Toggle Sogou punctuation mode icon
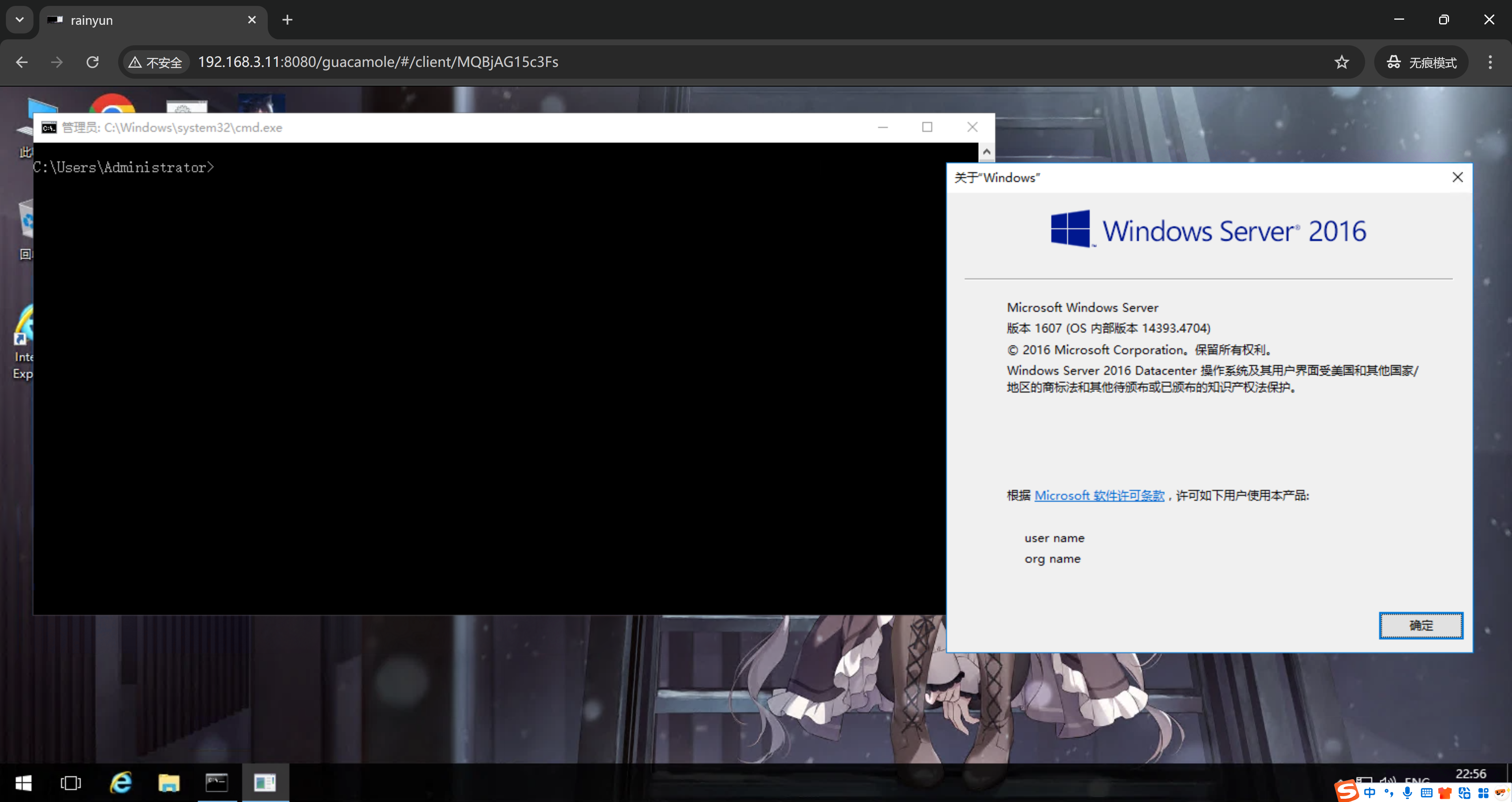The width and height of the screenshot is (1512, 802). pyautogui.click(x=1389, y=793)
